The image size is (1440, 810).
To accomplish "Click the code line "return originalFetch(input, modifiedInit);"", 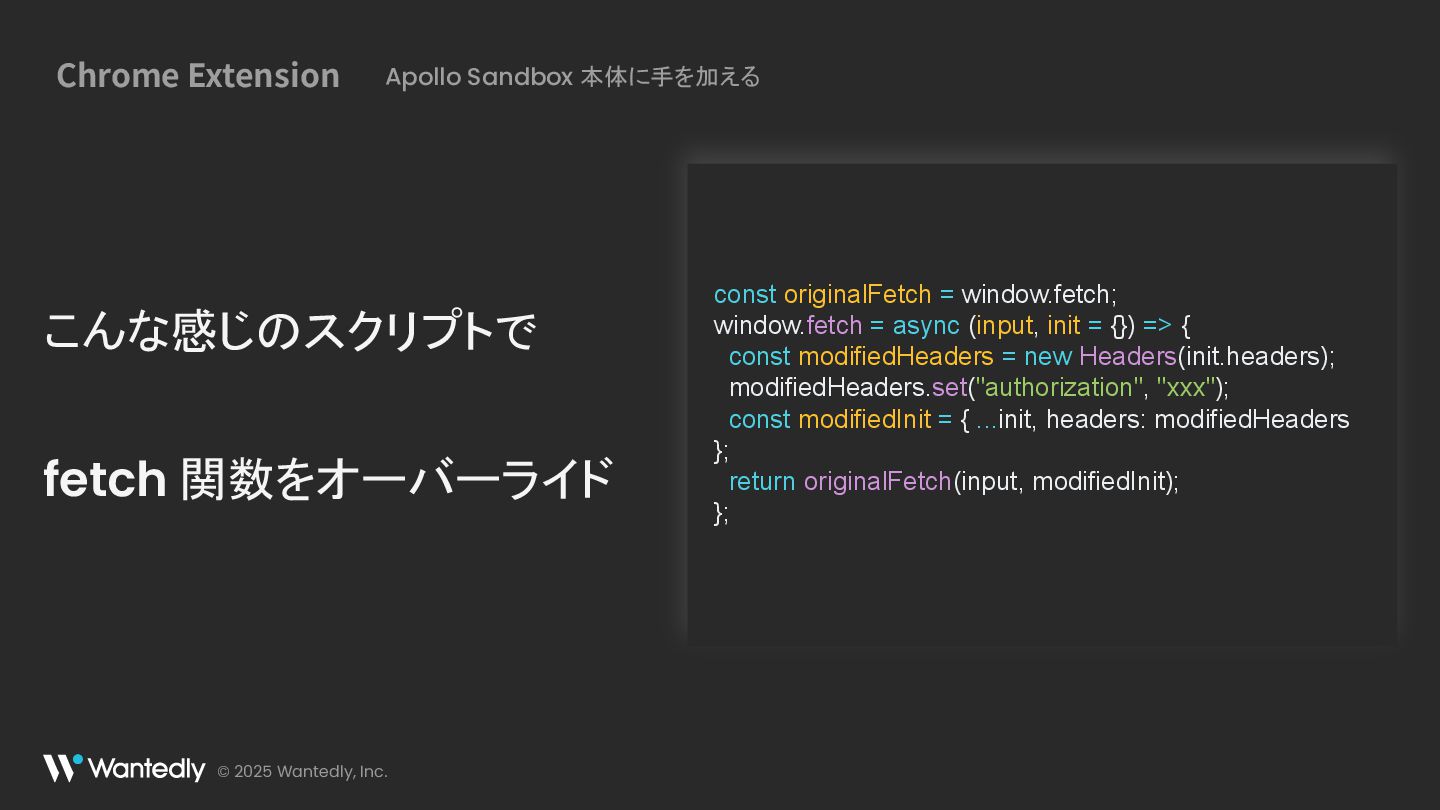I will [954, 481].
